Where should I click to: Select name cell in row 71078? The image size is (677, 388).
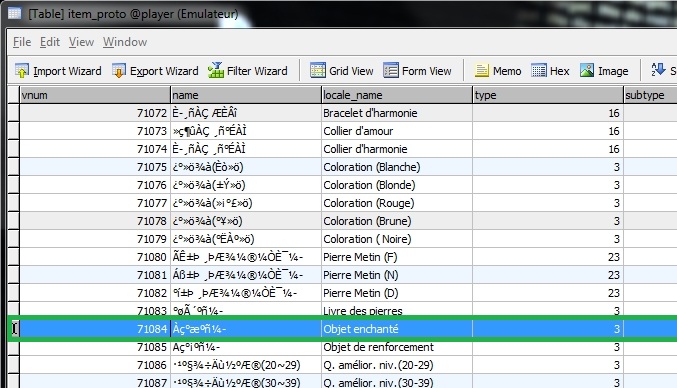[246, 221]
